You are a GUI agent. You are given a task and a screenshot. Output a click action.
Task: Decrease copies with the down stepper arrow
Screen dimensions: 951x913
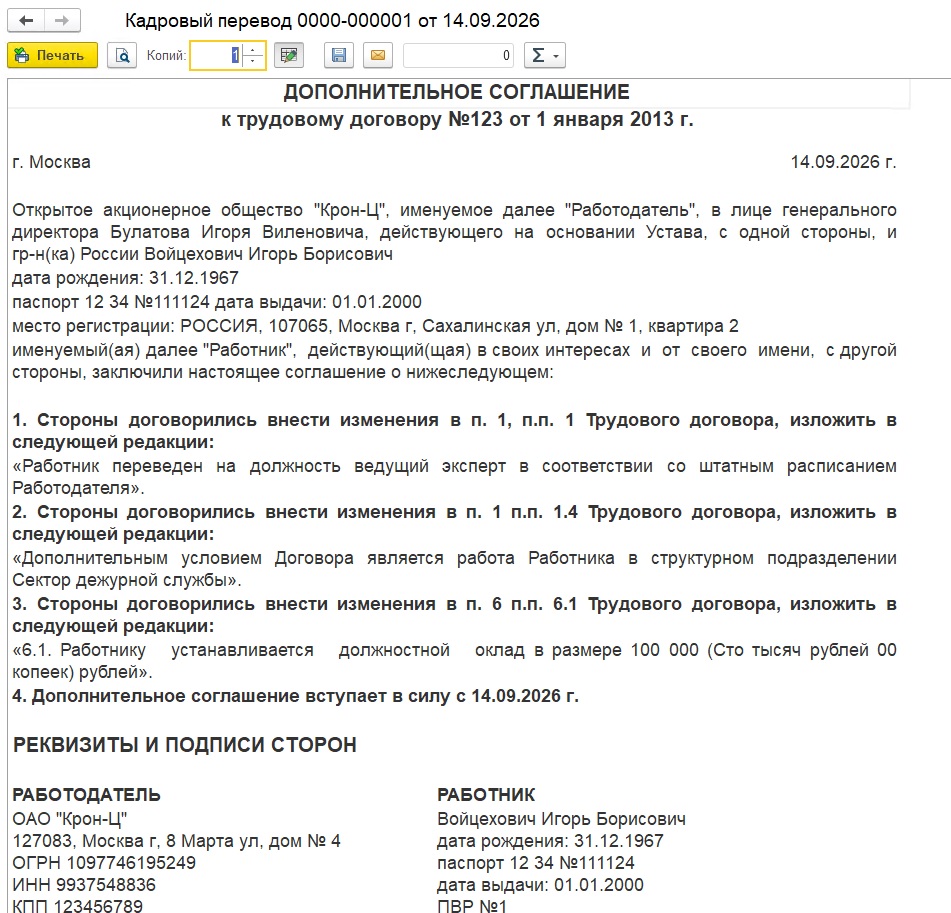pos(254,61)
